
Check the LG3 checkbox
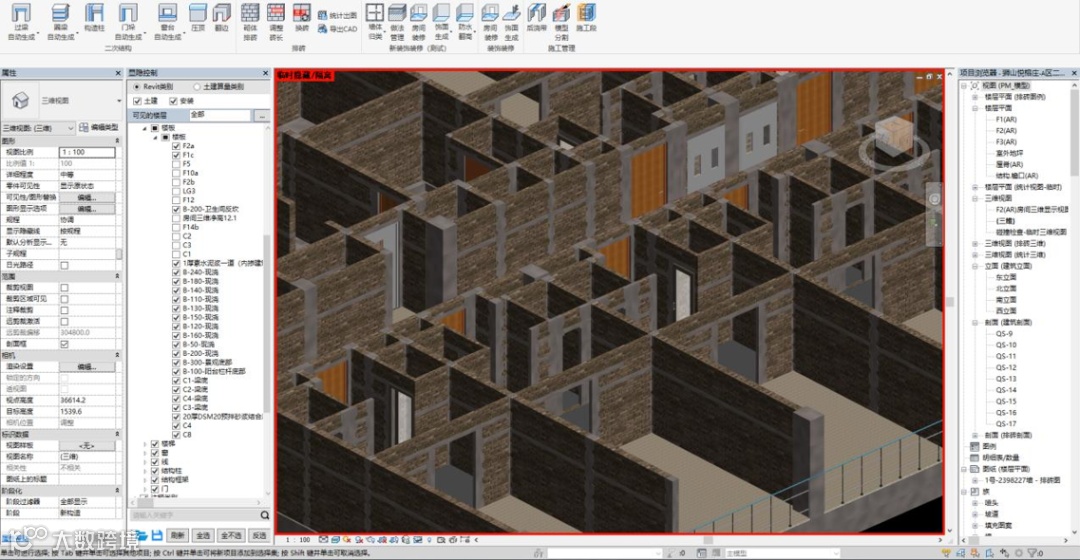tap(176, 191)
